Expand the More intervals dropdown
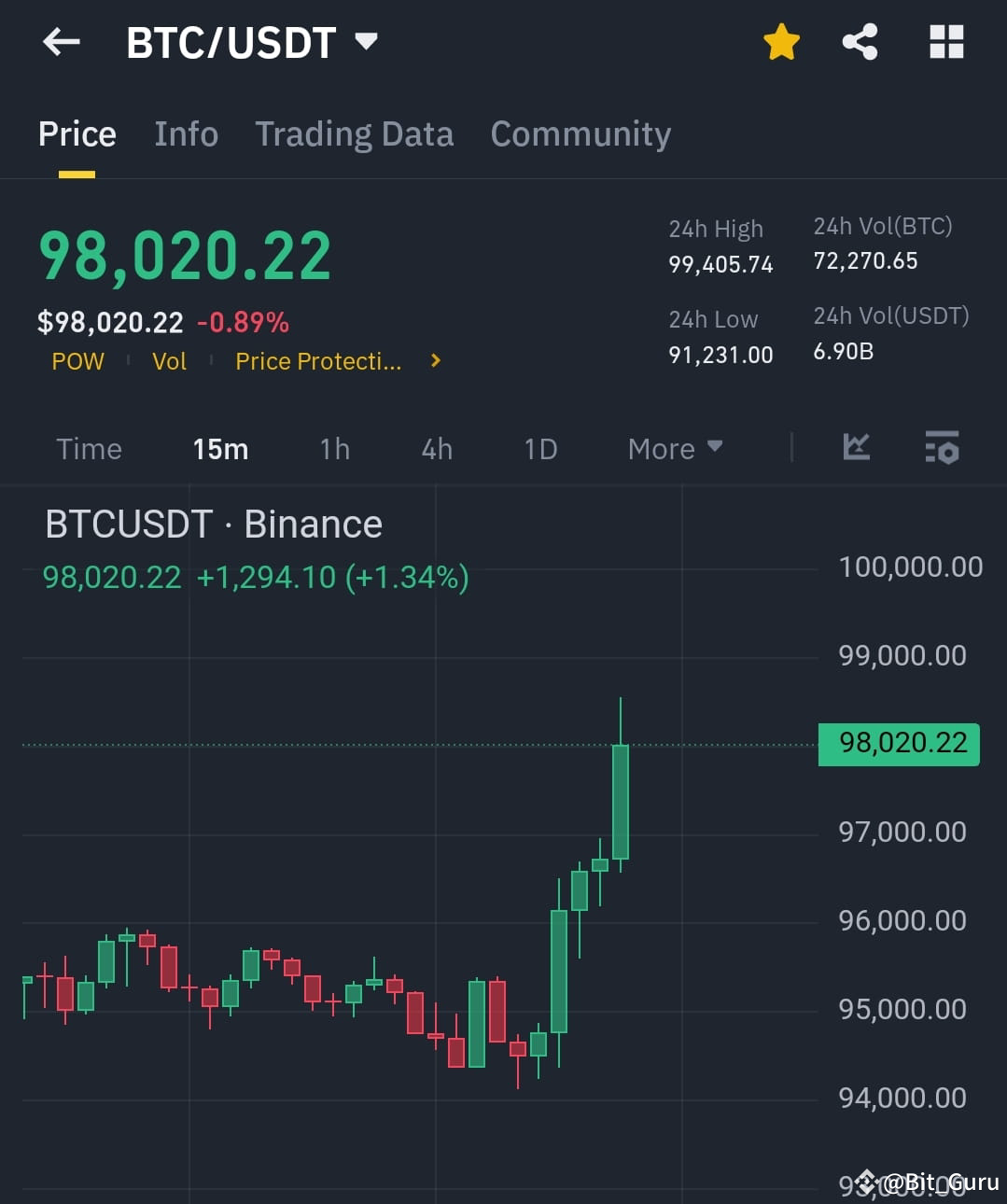Screen dimensions: 1007x1204 (x=674, y=449)
